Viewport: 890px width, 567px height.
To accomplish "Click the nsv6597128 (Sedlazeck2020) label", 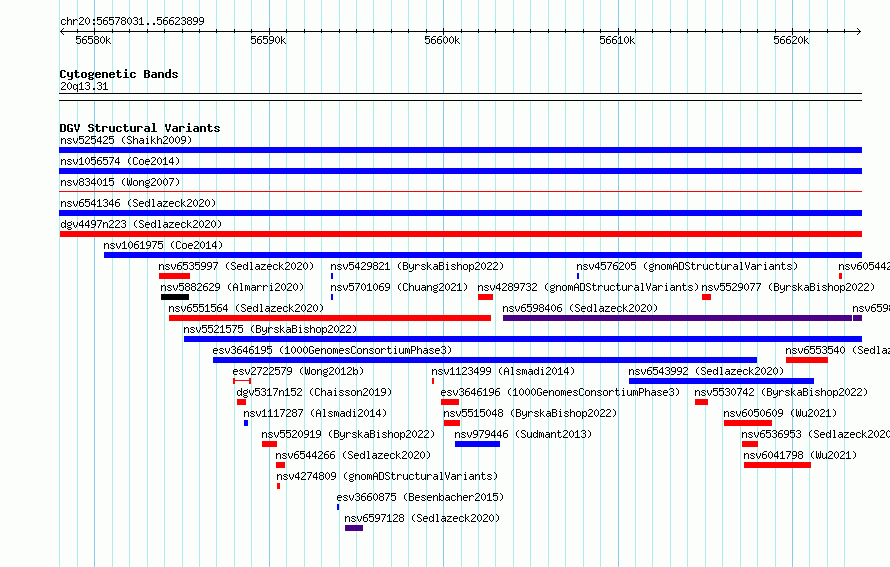I will [x=422, y=518].
